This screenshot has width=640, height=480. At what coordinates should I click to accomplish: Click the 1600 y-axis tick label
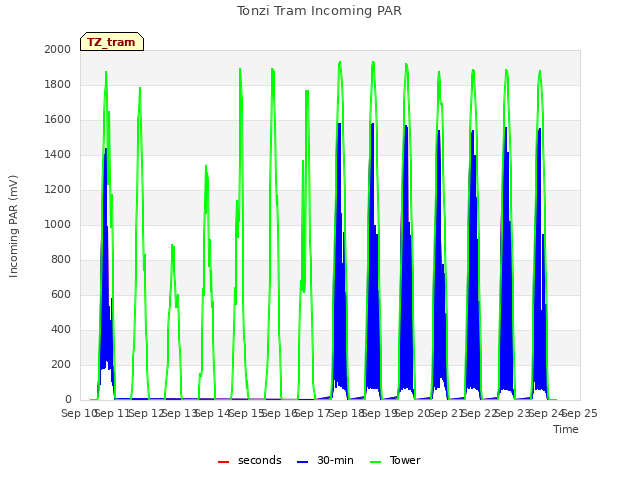58,120
